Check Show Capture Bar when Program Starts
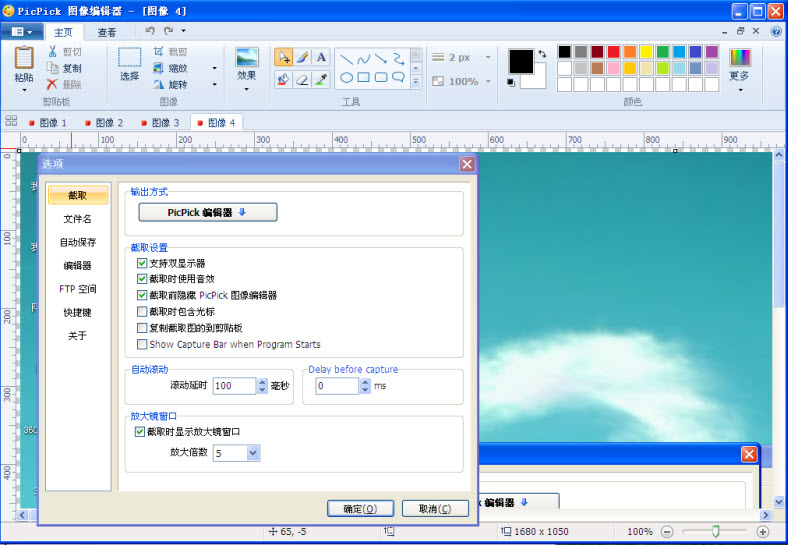The image size is (788, 545). coord(142,344)
